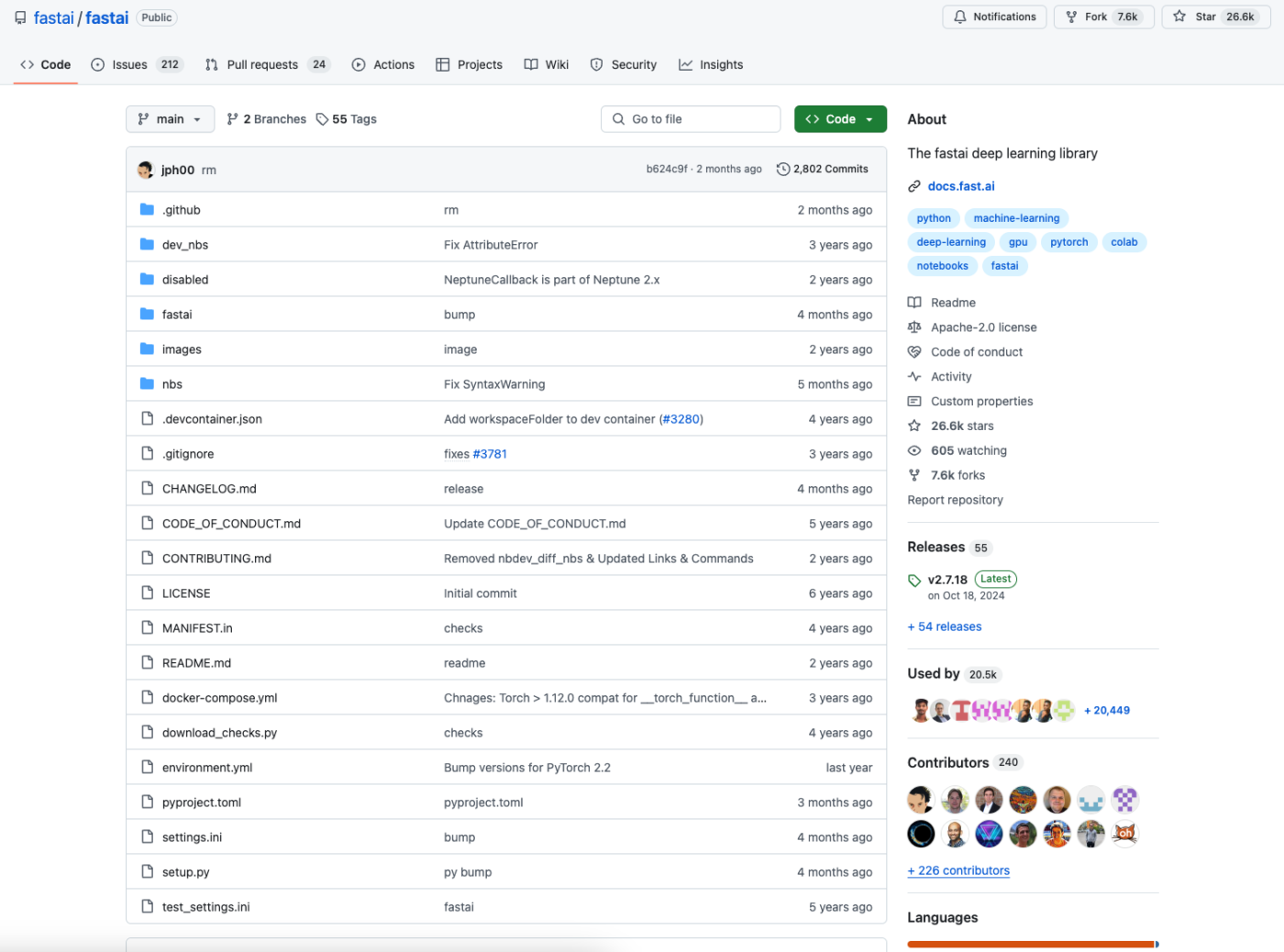The image size is (1284, 952).
Task: Click the heart icon beside Code of conduct
Action: coord(914,352)
